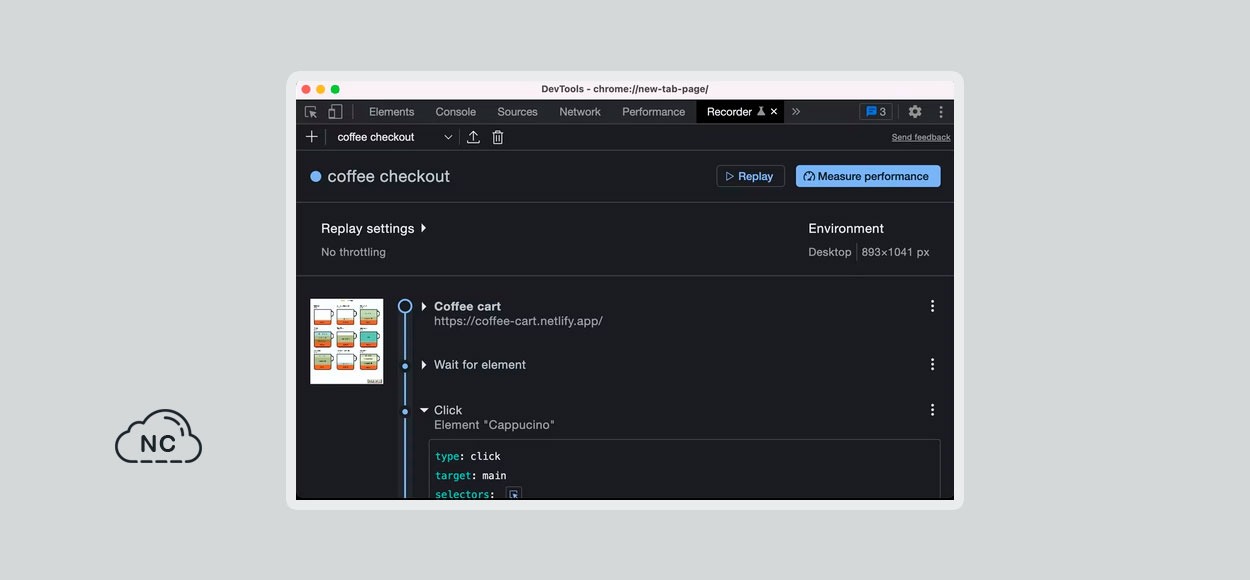
Task: Show more DevTools tabs chevron
Action: pos(796,112)
